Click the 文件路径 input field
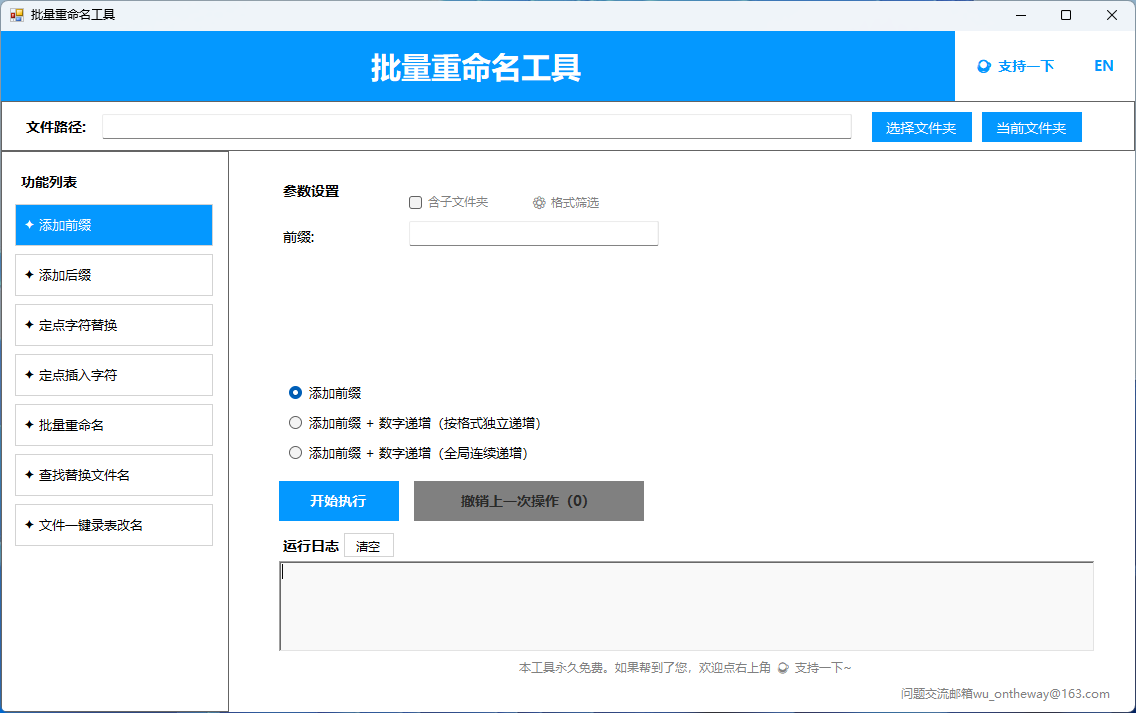Image resolution: width=1136 pixels, height=713 pixels. (477, 127)
